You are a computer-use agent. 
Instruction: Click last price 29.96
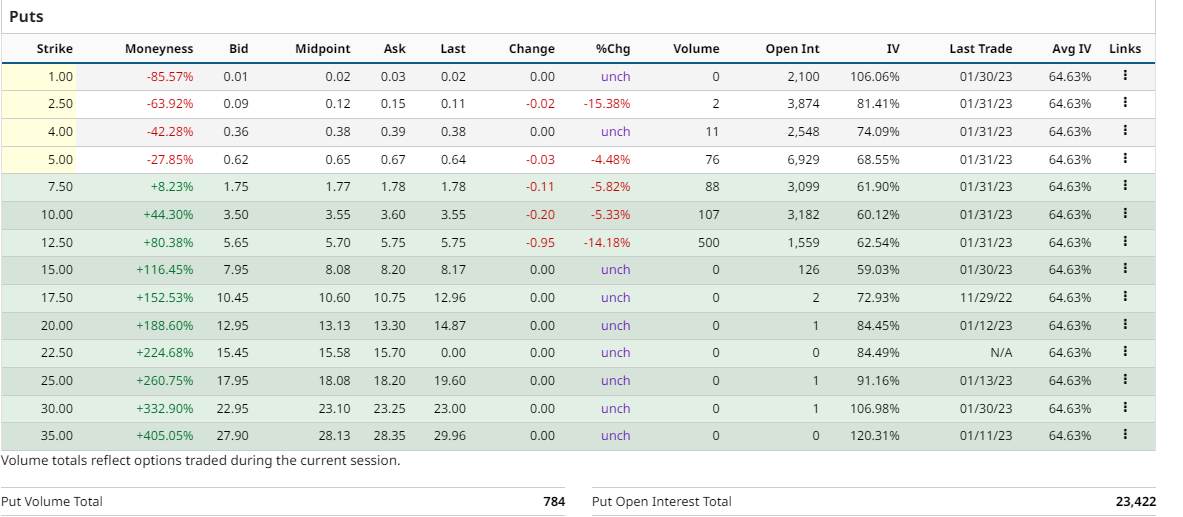pos(450,436)
